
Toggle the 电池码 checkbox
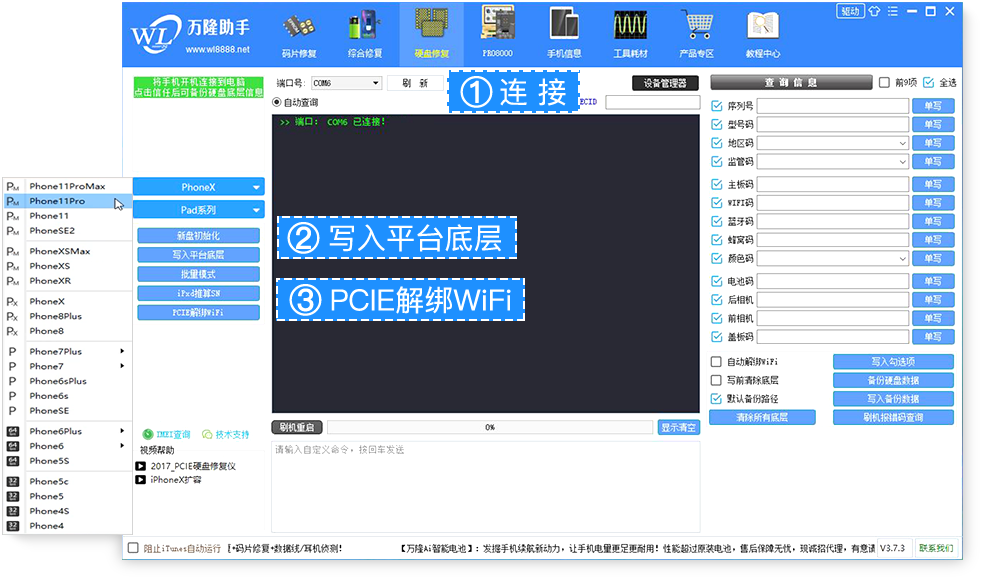pyautogui.click(x=717, y=281)
